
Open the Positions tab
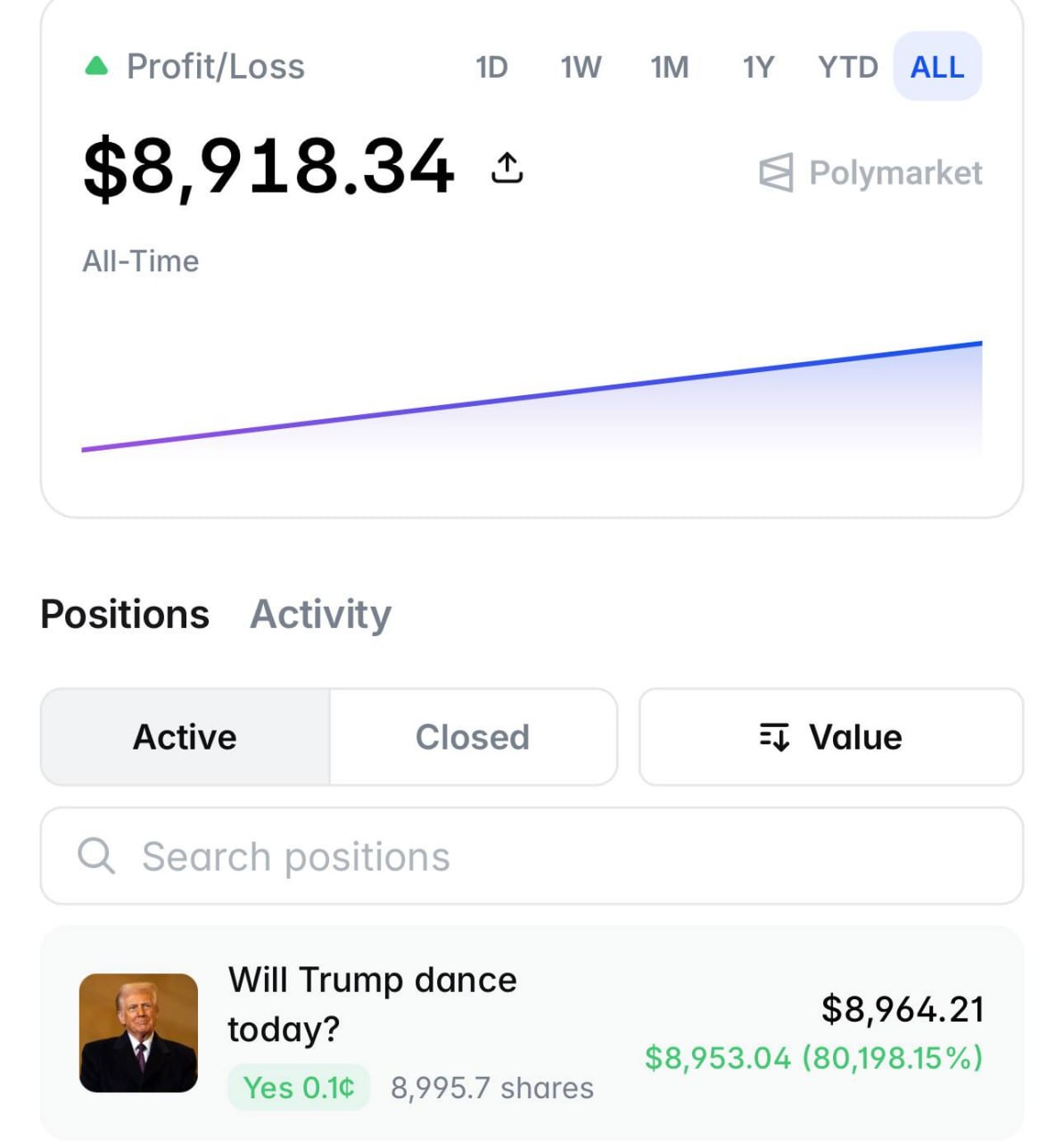(x=125, y=614)
